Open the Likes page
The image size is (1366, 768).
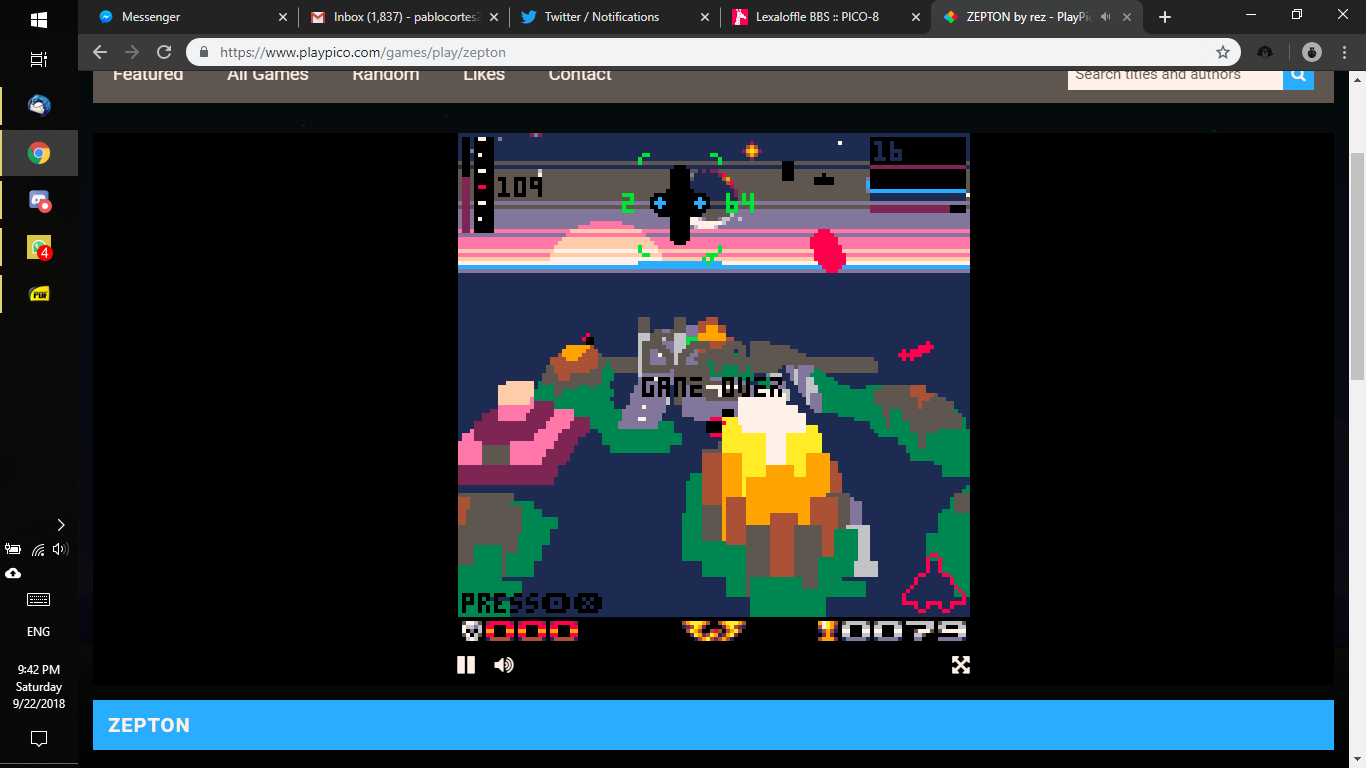coord(484,75)
